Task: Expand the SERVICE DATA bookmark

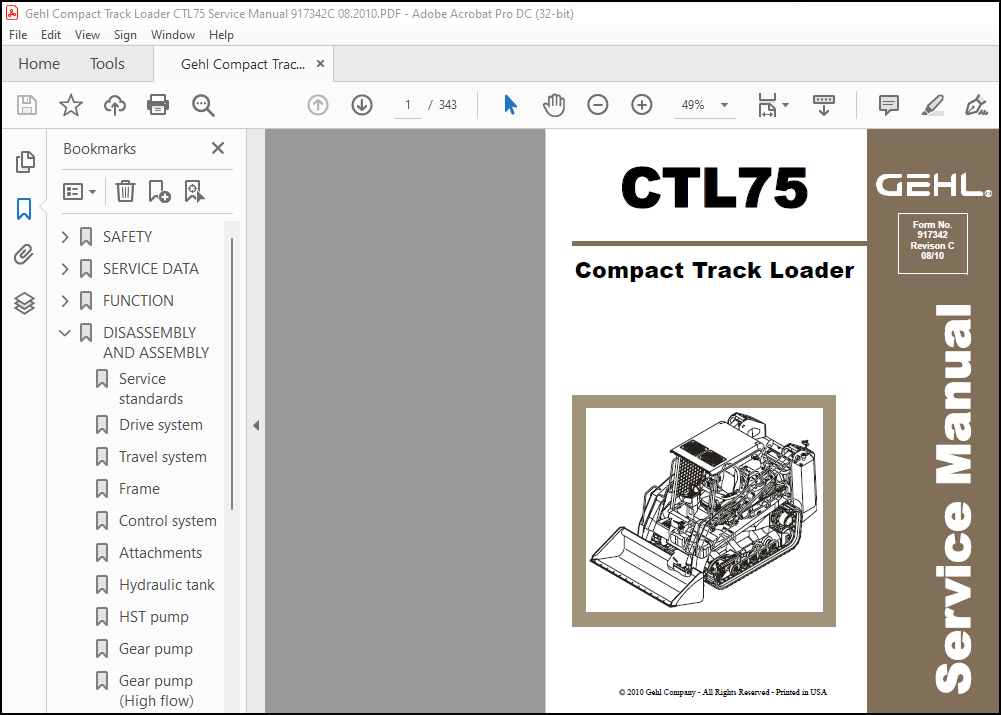Action: 64,269
